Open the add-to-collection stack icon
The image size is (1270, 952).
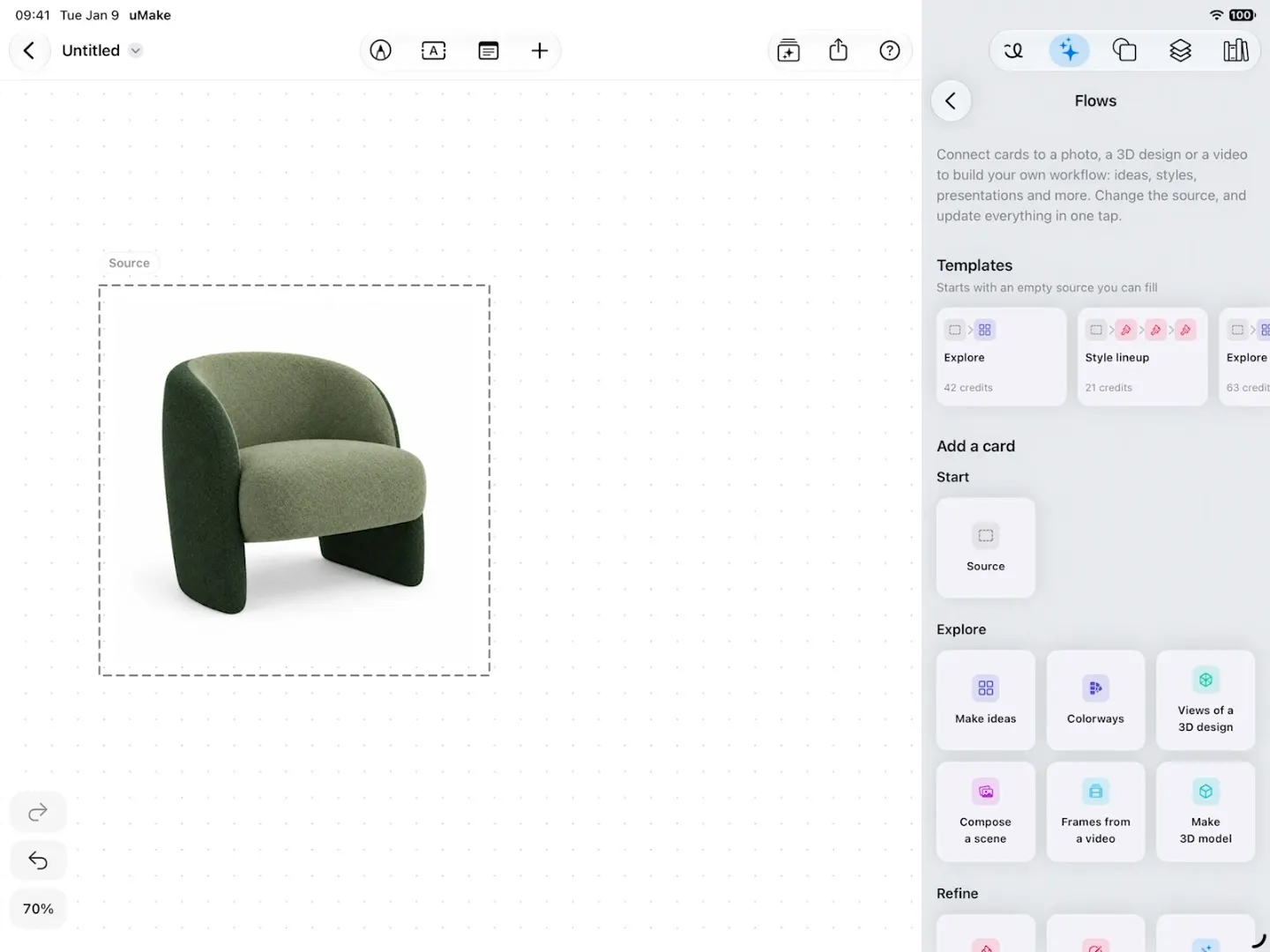coord(788,50)
